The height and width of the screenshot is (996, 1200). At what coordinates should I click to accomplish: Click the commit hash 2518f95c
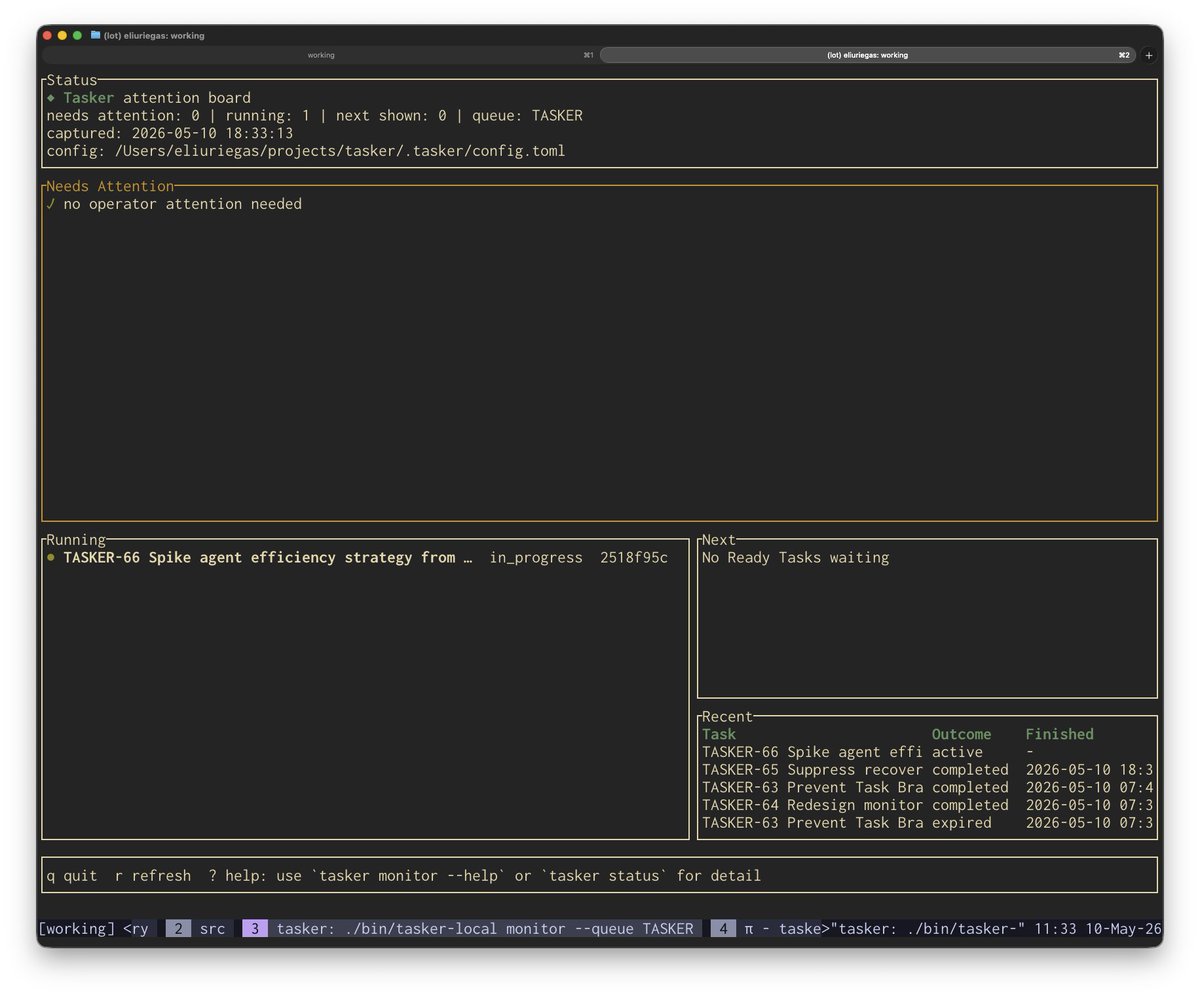(x=634, y=558)
